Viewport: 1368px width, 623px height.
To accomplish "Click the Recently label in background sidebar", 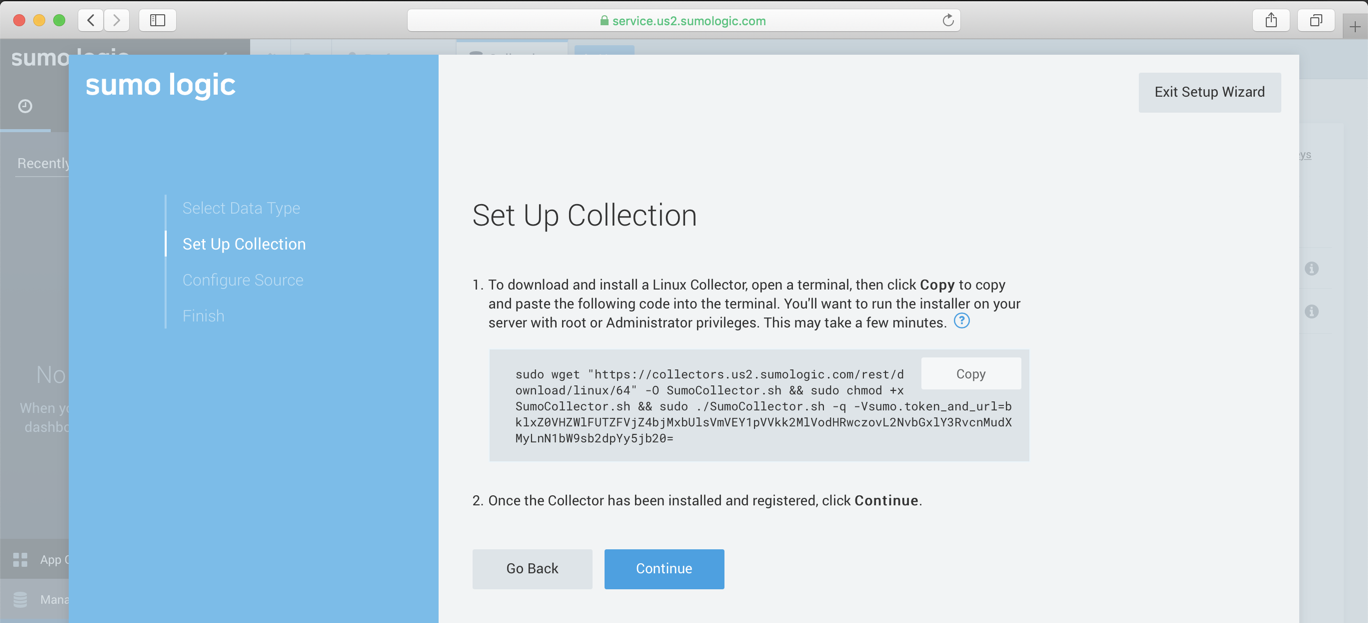I will (43, 163).
